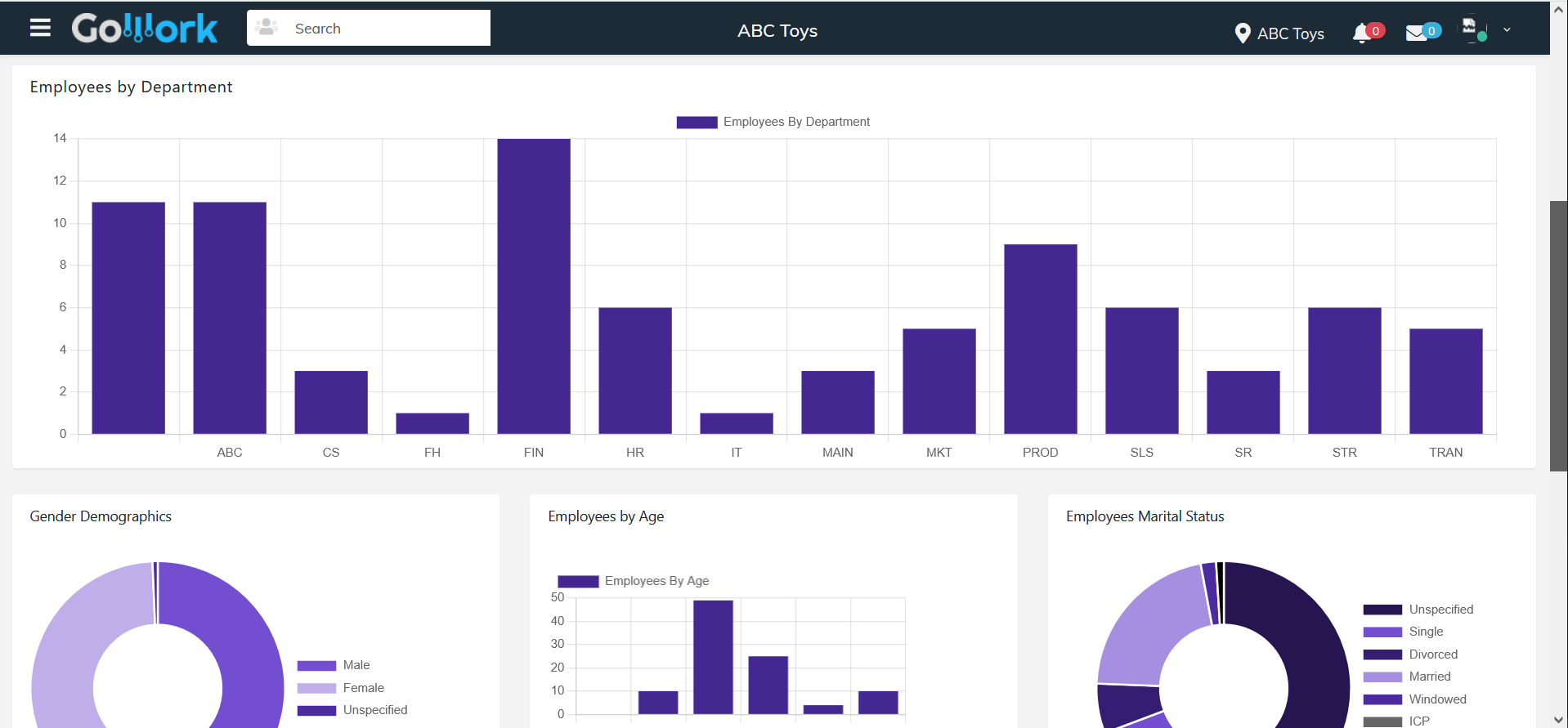The image size is (1568, 728).
Task: Click the PROD department bar
Action: click(x=1041, y=339)
